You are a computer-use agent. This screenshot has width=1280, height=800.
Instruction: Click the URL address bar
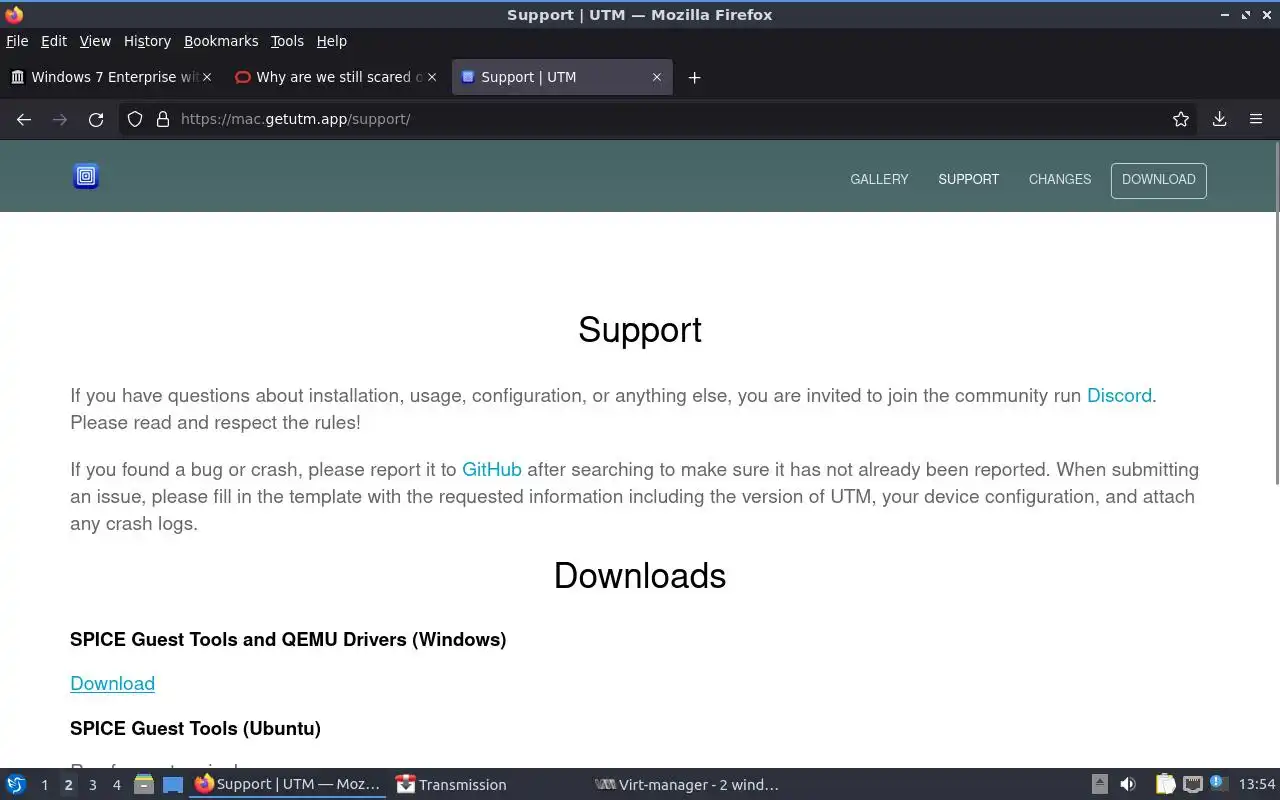pos(660,119)
